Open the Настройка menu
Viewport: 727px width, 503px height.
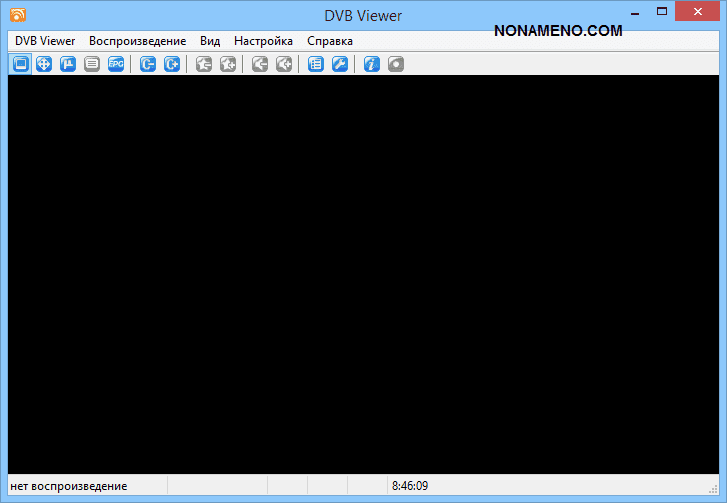click(x=263, y=41)
